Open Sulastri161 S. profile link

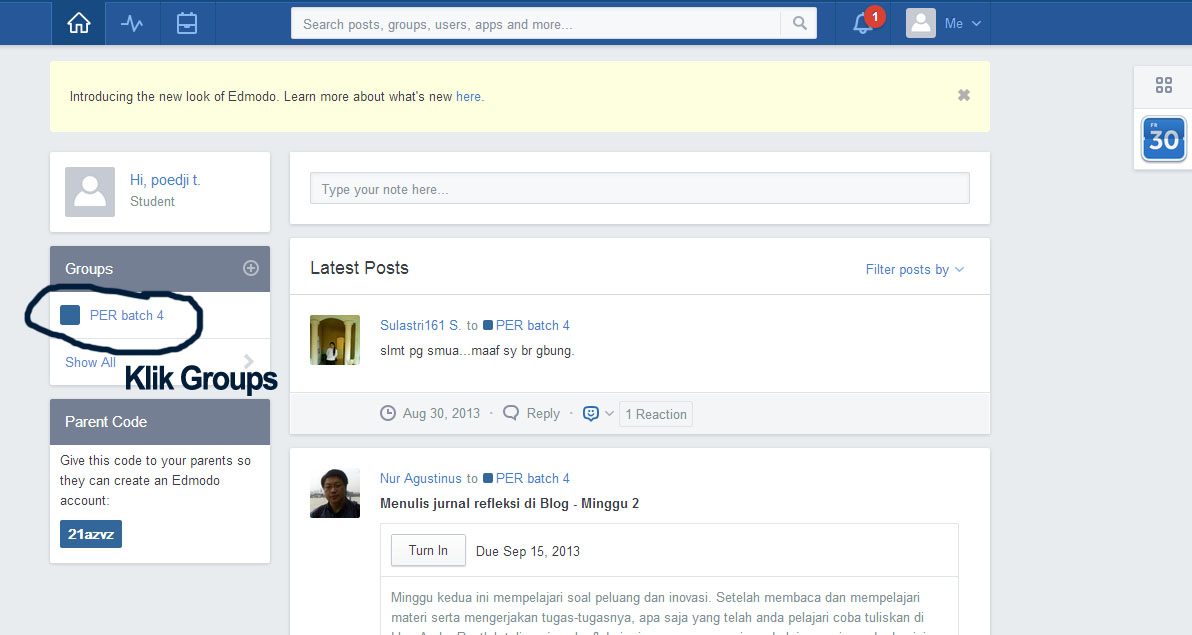pos(420,325)
